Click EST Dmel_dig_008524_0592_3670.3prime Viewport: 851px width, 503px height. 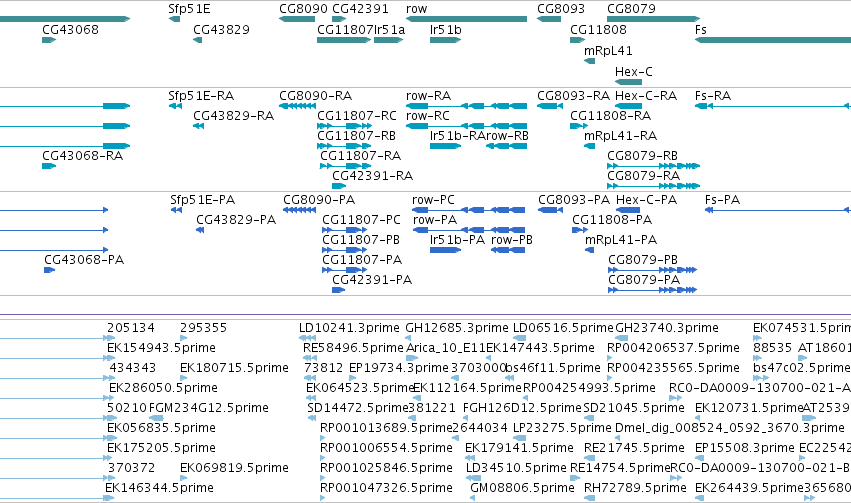tap(729, 428)
